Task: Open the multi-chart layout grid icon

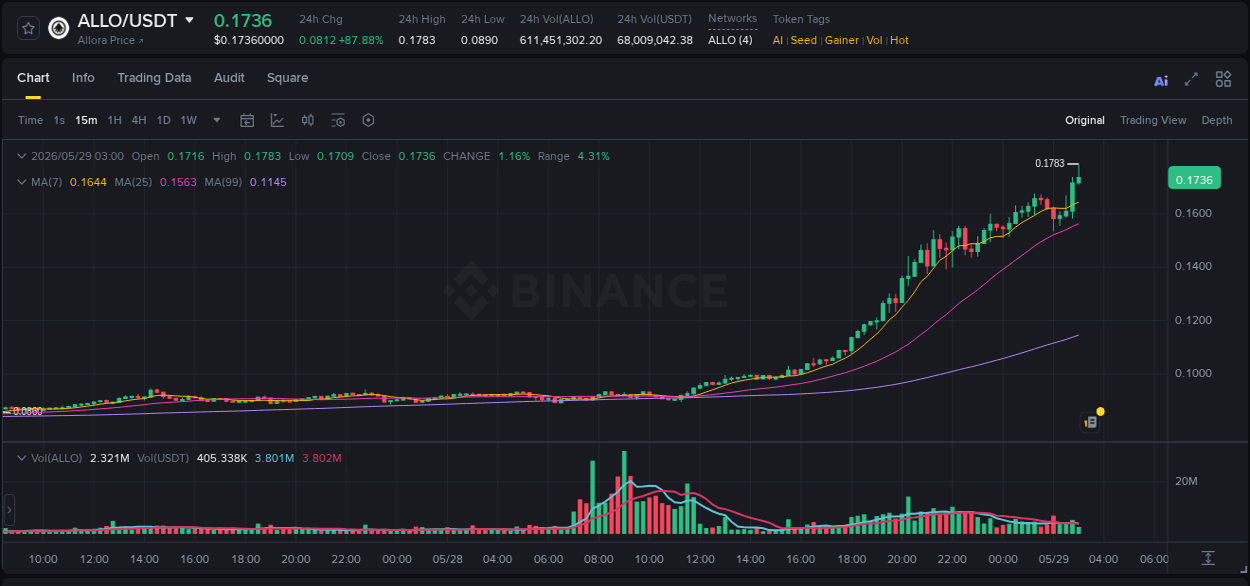Action: click(x=1223, y=80)
